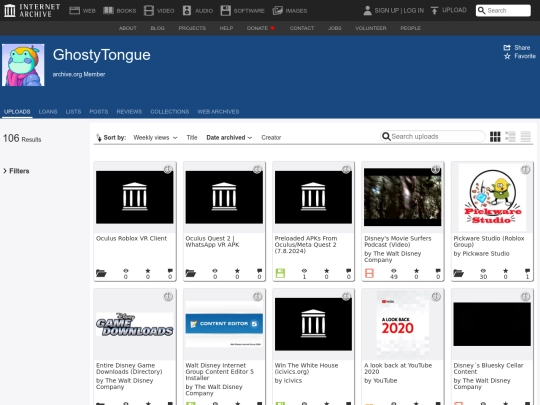Image resolution: width=540 pixels, height=405 pixels.
Task: Click the info icon on Pickware Studio card
Action: [525, 169]
